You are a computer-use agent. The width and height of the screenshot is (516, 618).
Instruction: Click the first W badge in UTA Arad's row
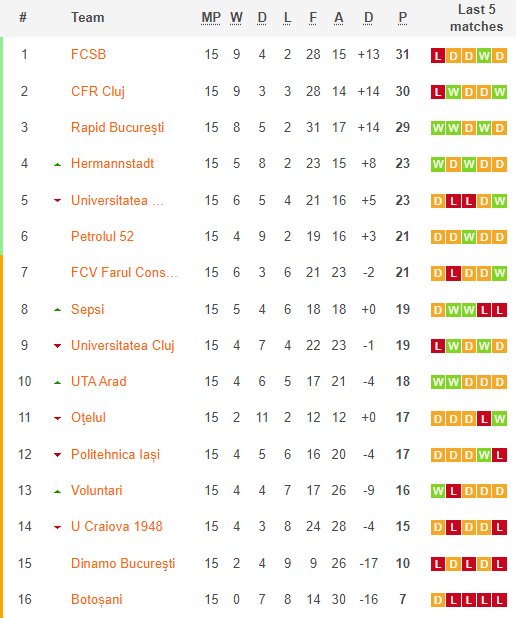tap(438, 382)
